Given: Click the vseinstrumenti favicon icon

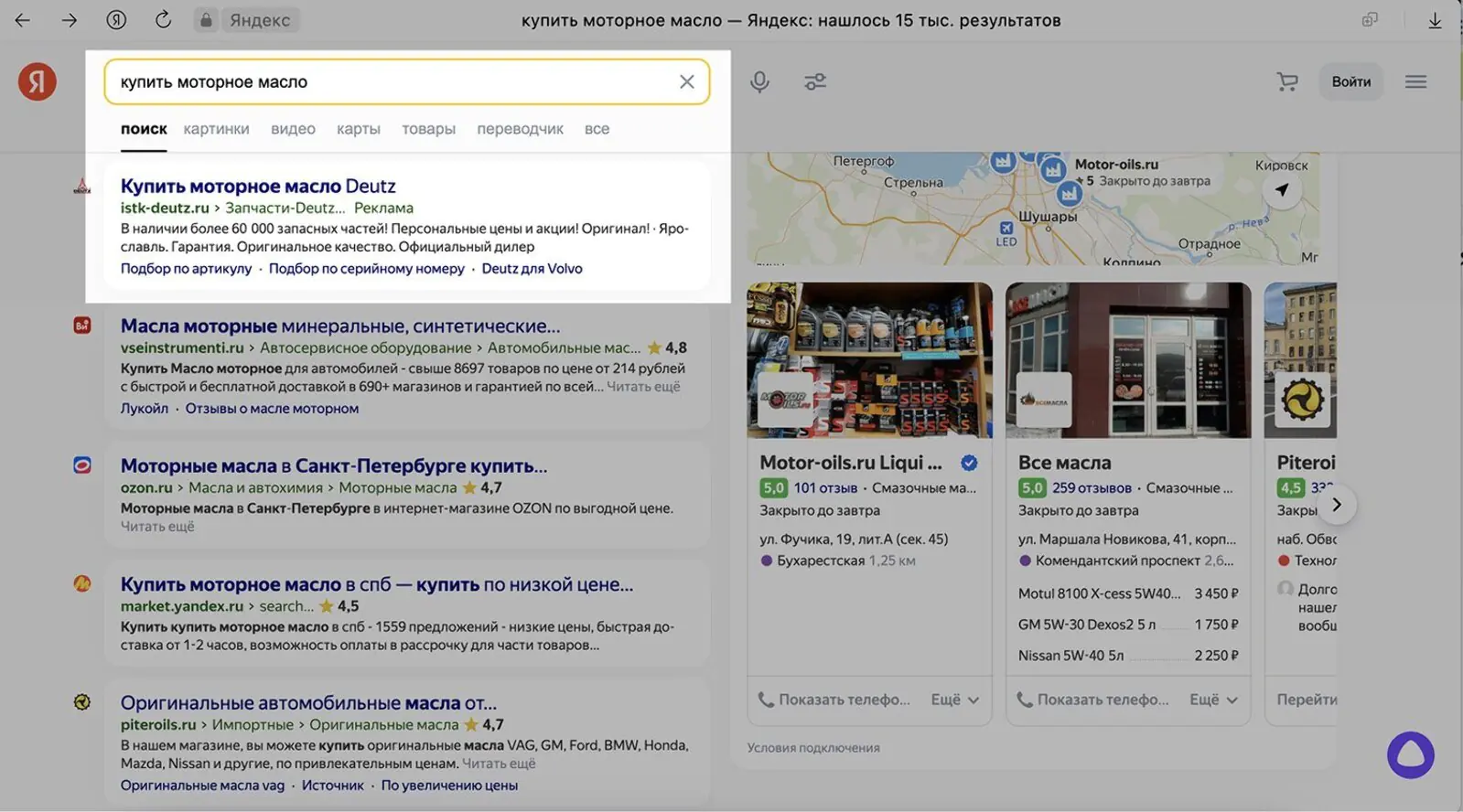Looking at the screenshot, I should (x=82, y=326).
